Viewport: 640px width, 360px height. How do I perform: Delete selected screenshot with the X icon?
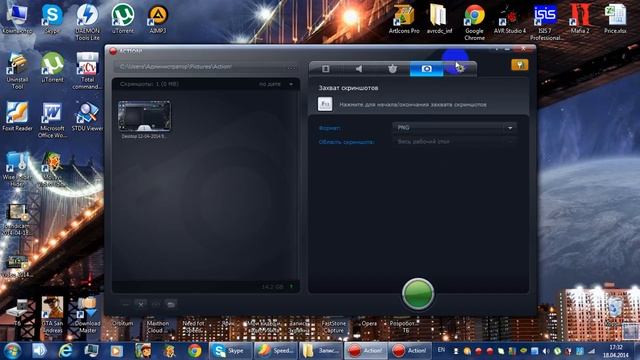[x=140, y=304]
